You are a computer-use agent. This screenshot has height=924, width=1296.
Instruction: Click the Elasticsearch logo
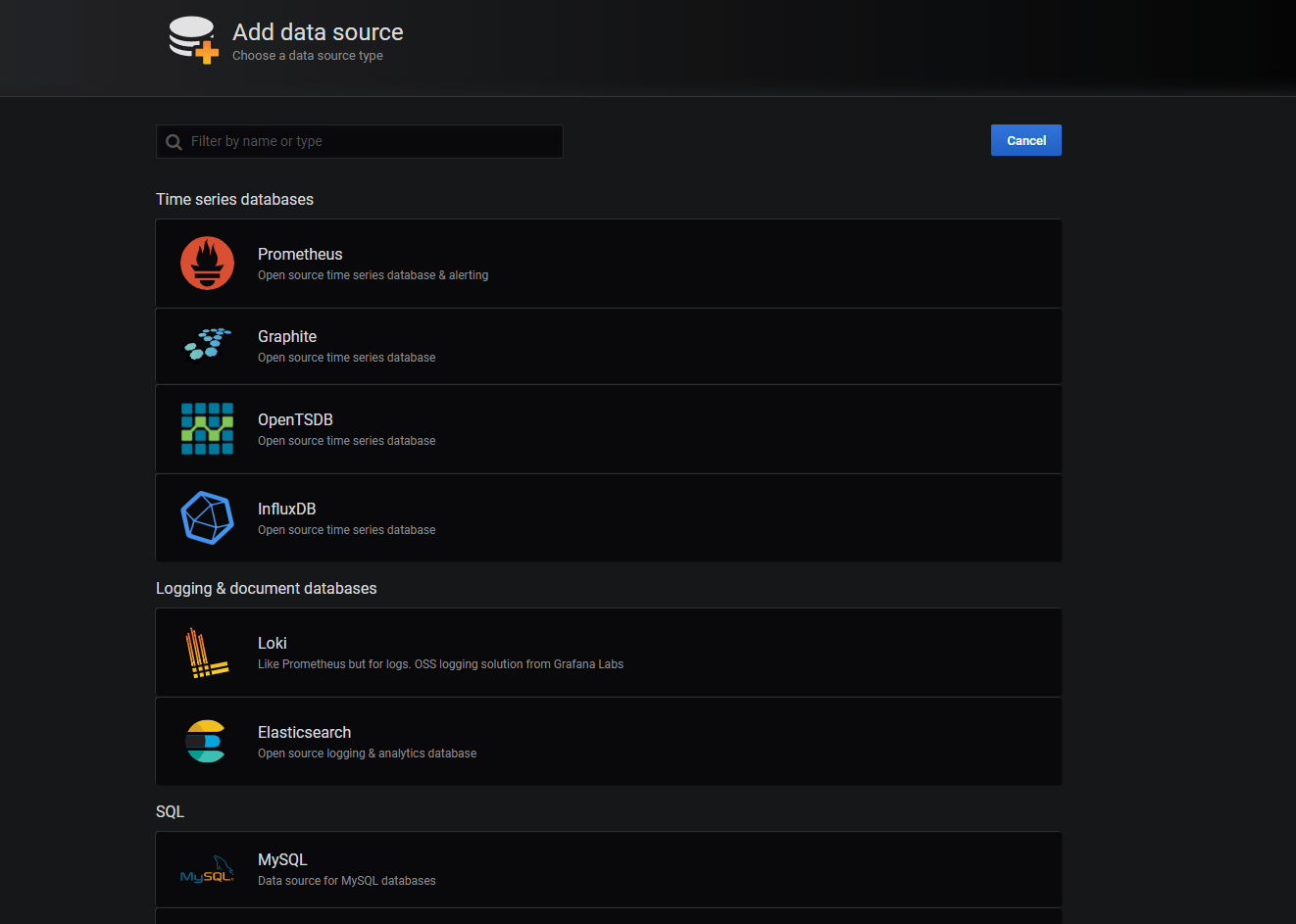tap(207, 741)
